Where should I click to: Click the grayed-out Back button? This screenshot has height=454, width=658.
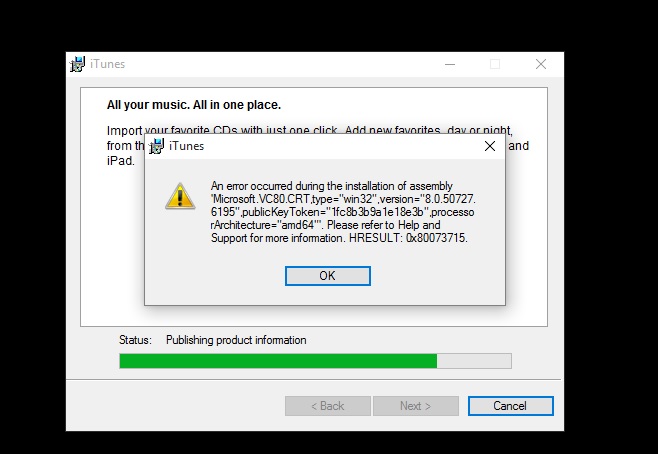point(328,406)
